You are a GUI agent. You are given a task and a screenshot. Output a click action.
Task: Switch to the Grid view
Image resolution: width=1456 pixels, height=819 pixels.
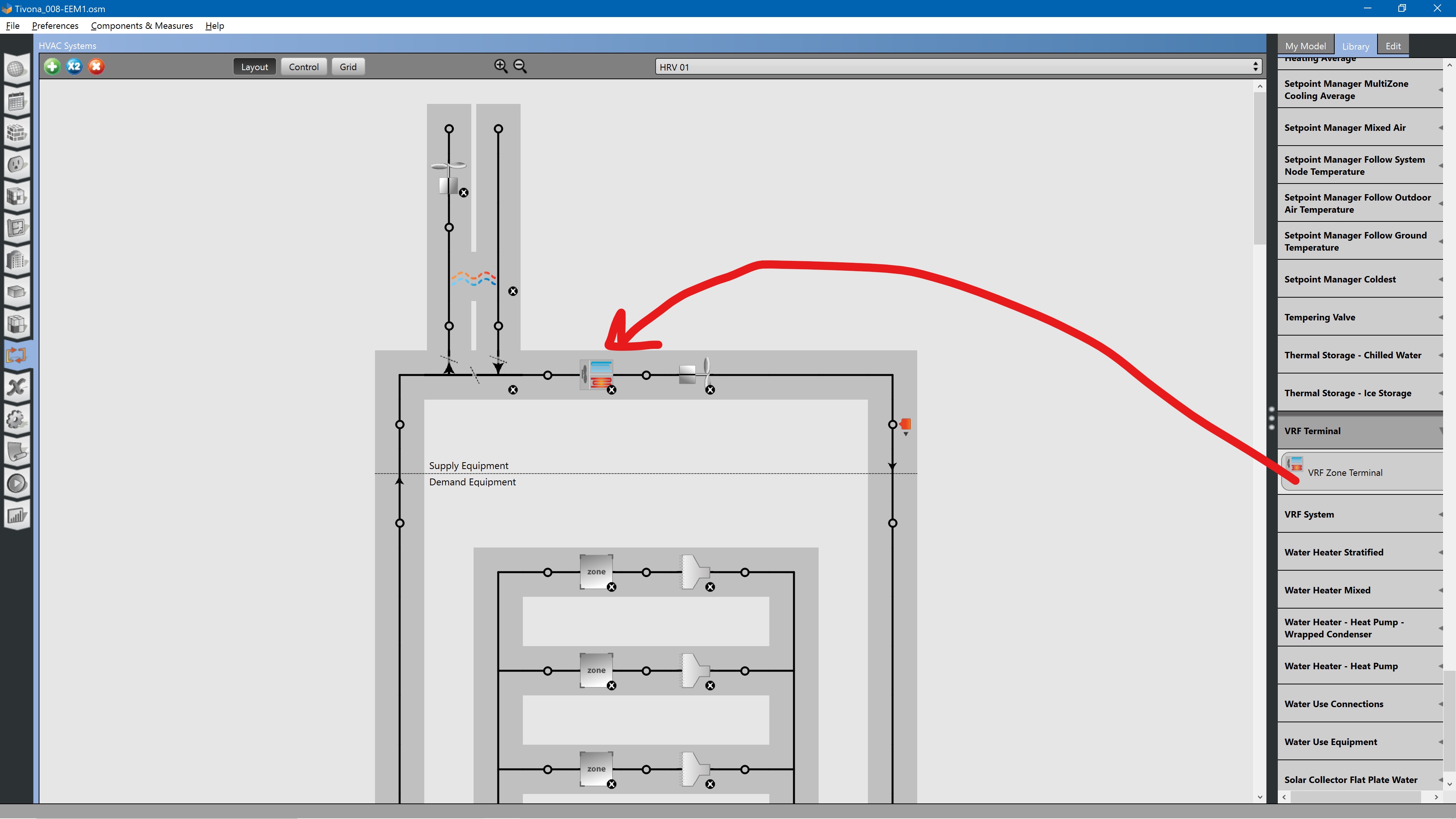pos(348,67)
